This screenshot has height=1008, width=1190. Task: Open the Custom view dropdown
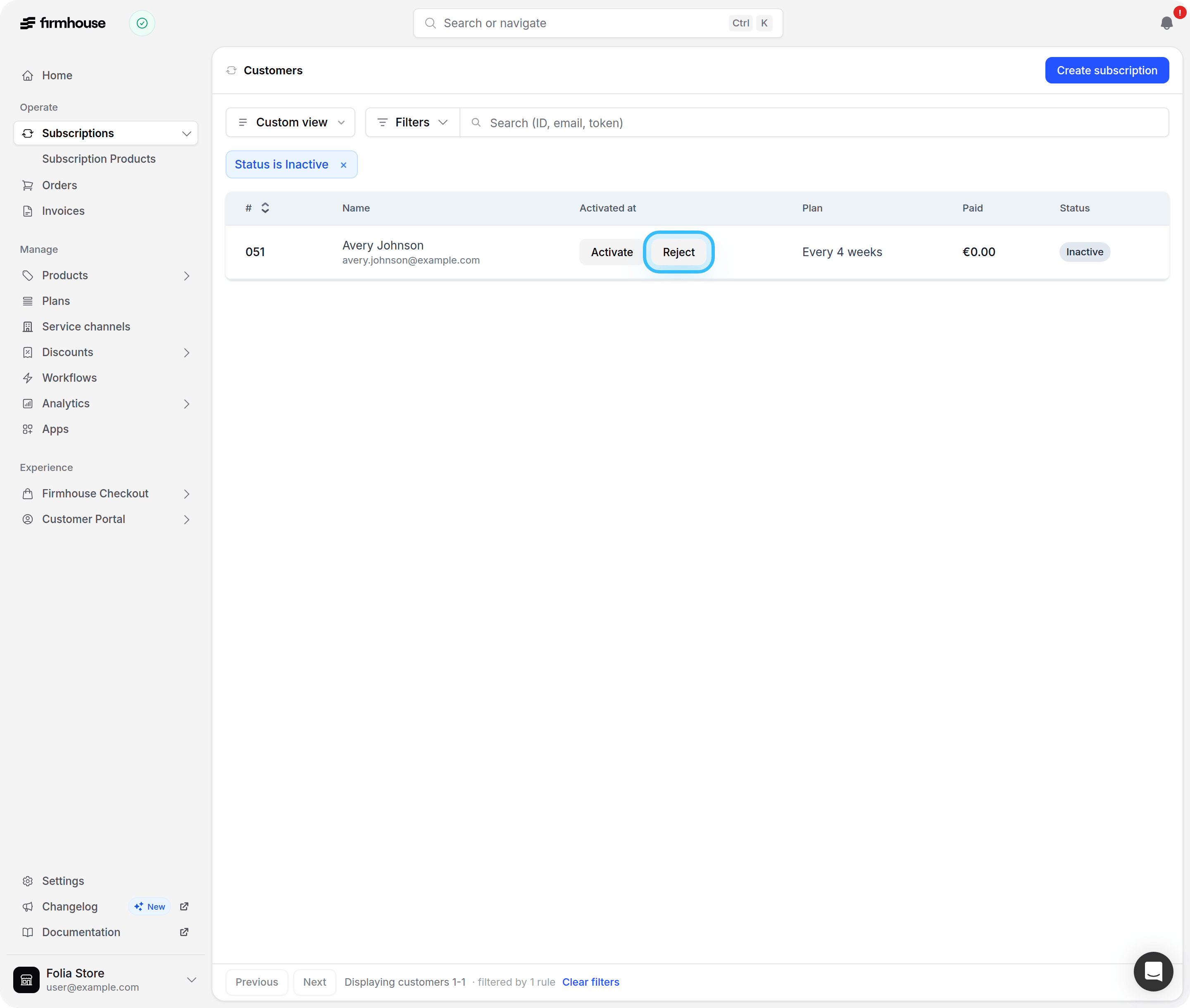[x=290, y=122]
